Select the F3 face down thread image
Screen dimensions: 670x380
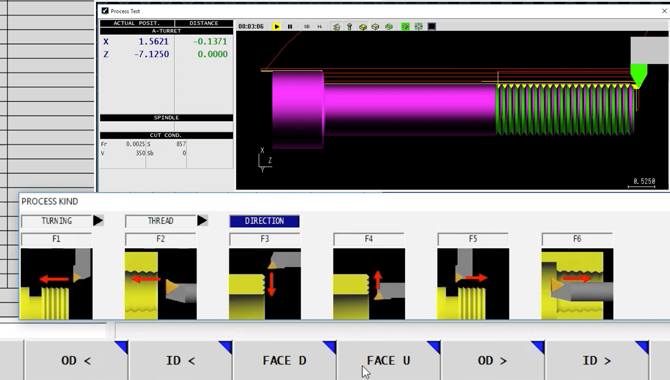click(x=265, y=284)
